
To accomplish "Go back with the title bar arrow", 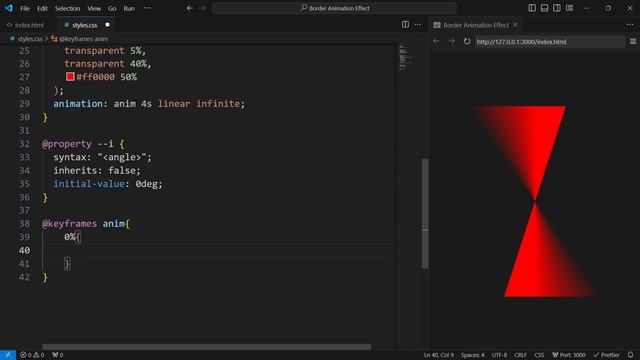I will tap(190, 8).
